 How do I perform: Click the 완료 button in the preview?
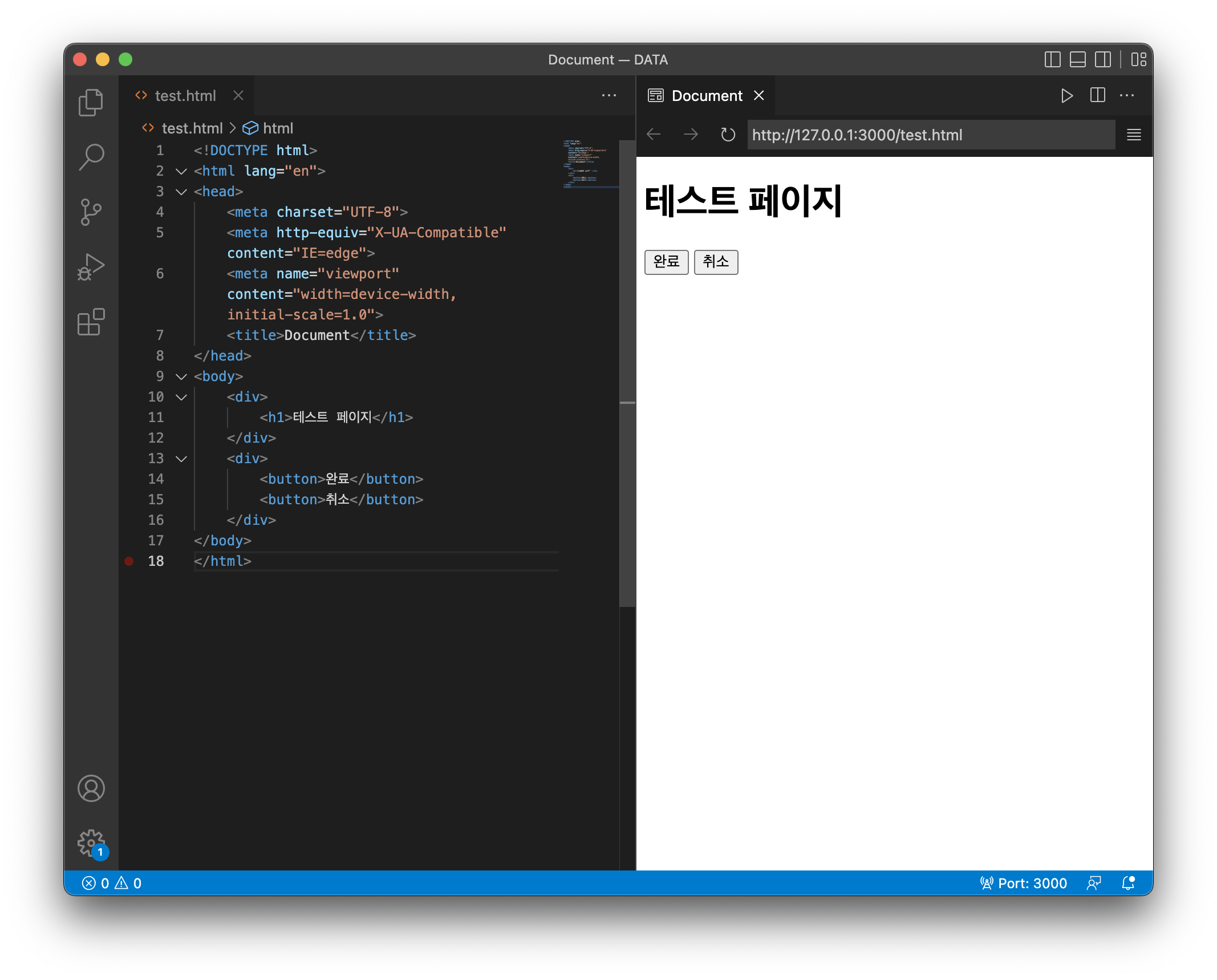click(x=666, y=262)
